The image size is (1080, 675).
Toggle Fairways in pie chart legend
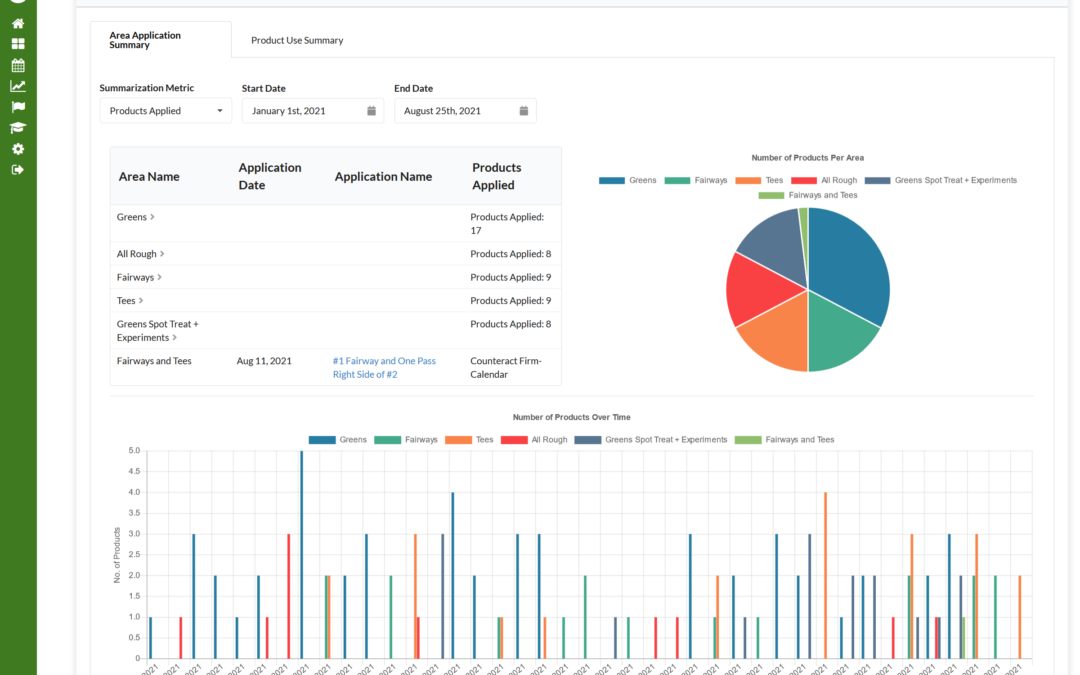coord(696,180)
